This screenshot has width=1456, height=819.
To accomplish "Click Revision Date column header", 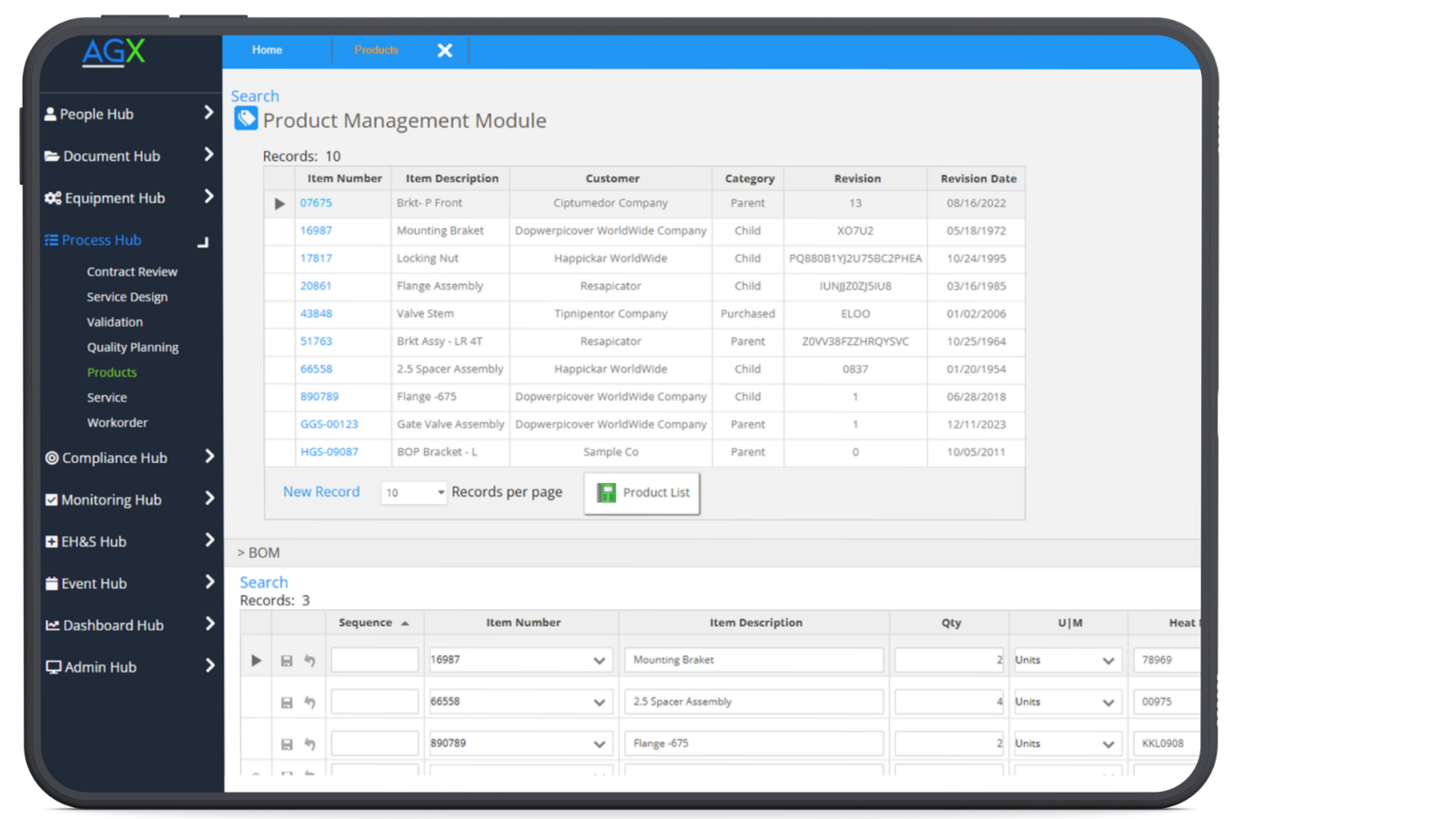I will [978, 179].
